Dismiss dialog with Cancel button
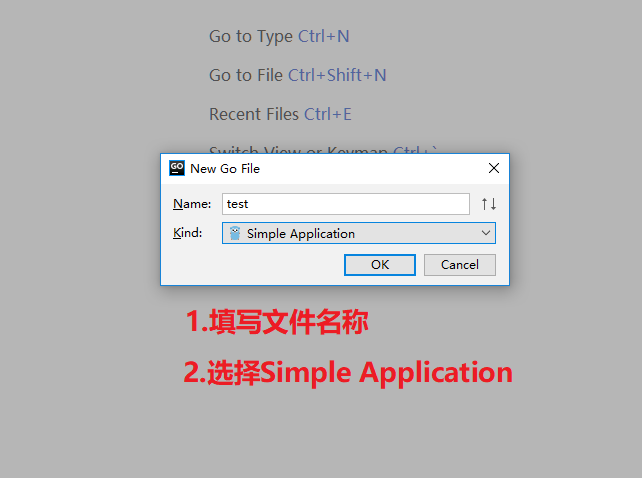 (459, 265)
